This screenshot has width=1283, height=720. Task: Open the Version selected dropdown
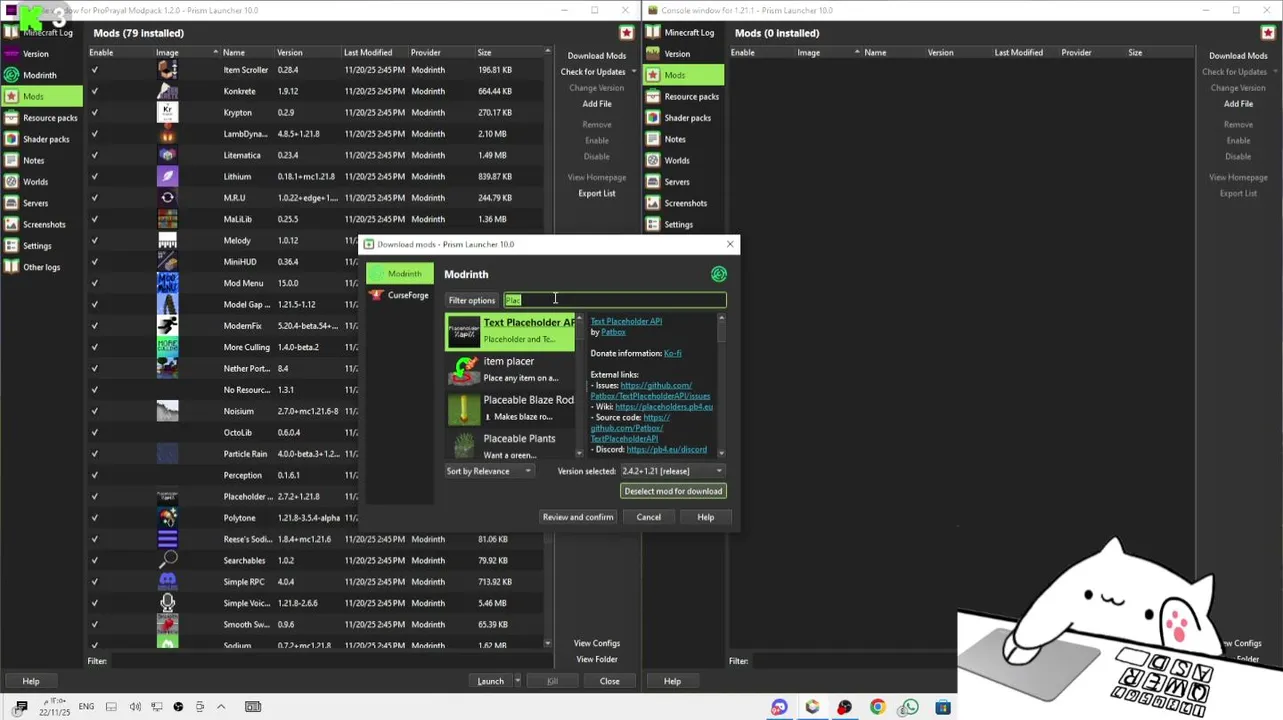pyautogui.click(x=672, y=471)
